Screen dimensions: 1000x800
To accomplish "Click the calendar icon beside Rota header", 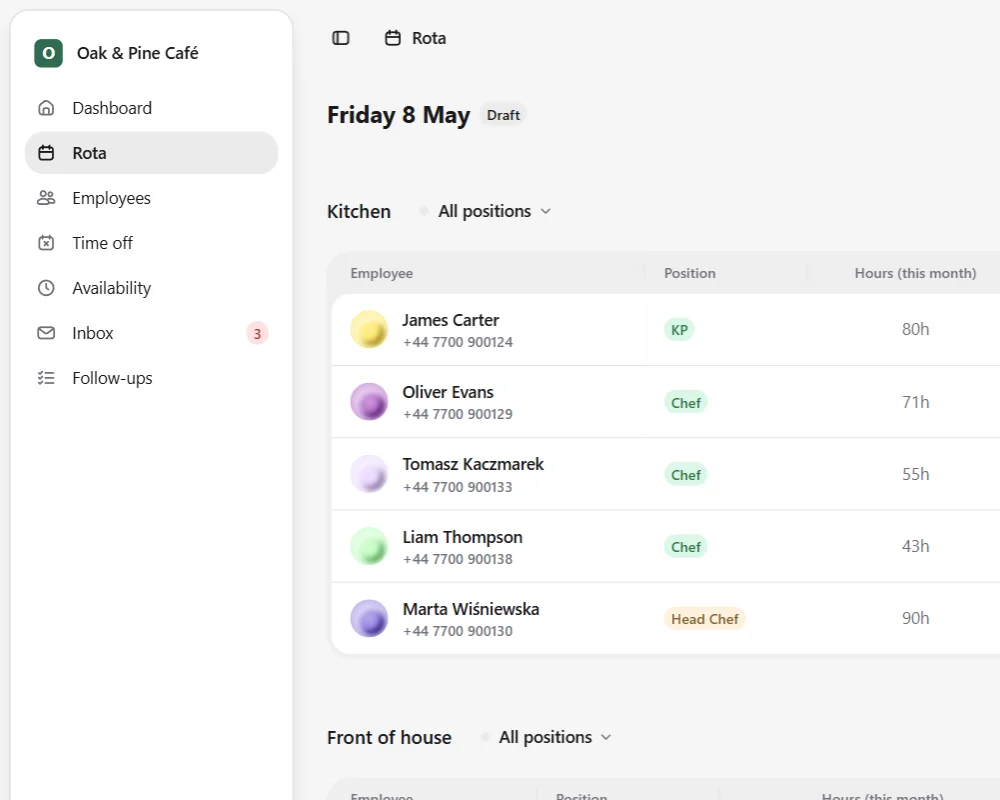I will coord(393,38).
